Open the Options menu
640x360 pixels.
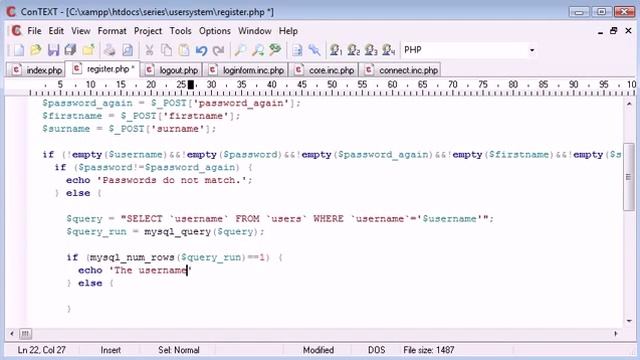click(x=215, y=31)
